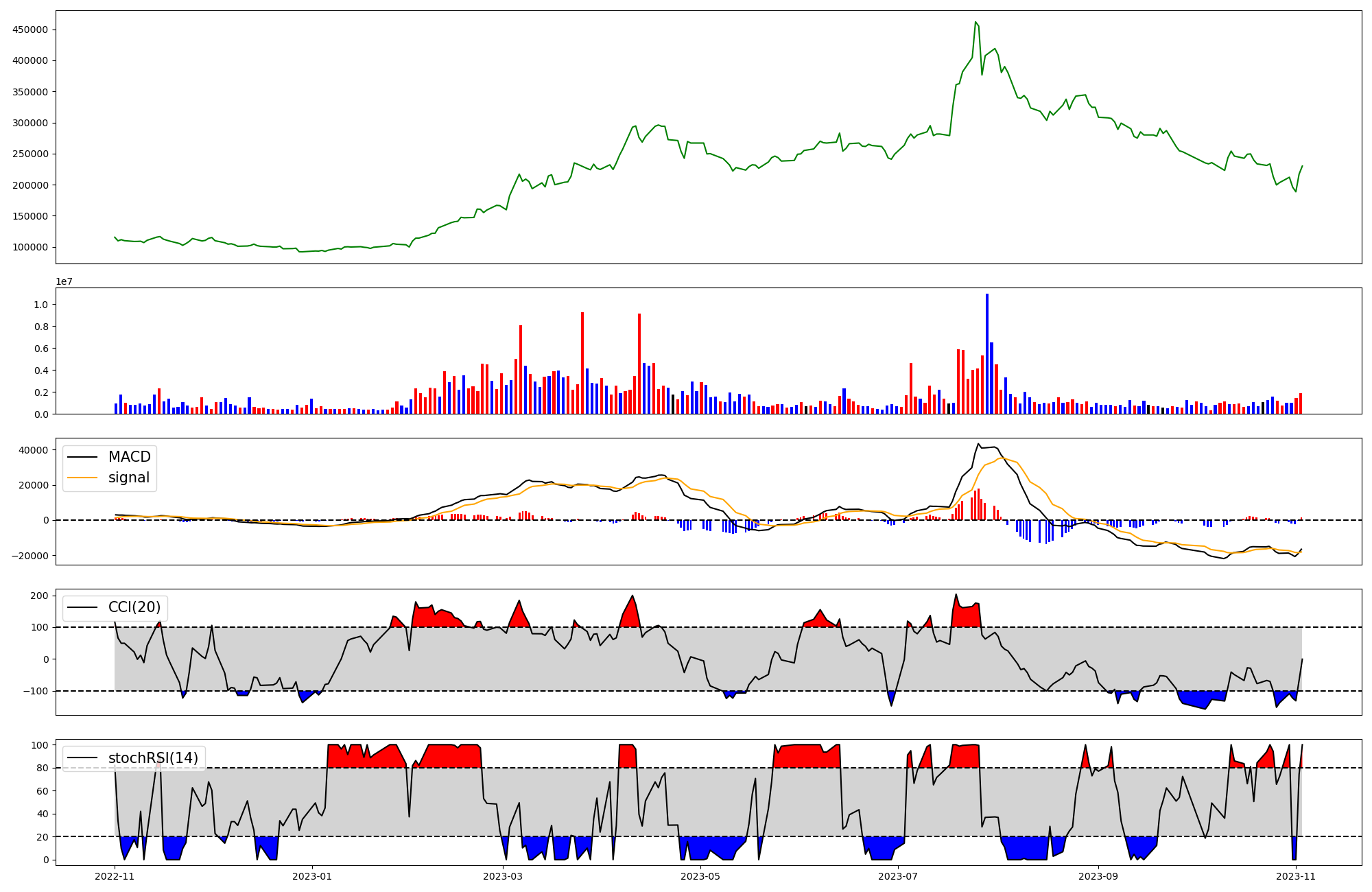This screenshot has width=1372, height=892.
Task: Click the 2023-09 date tick label
Action: [x=1099, y=876]
